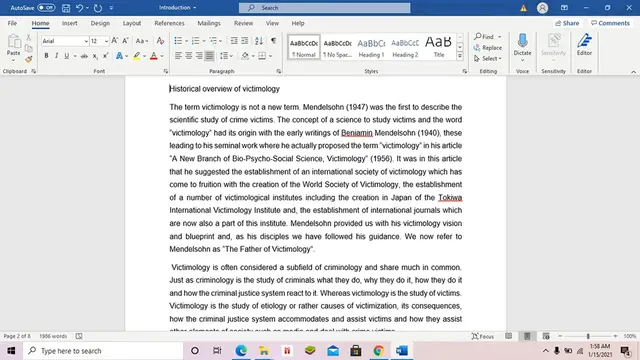Image resolution: width=640 pixels, height=360 pixels.
Task: Adjust the zoom slider handle
Action: [x=588, y=336]
